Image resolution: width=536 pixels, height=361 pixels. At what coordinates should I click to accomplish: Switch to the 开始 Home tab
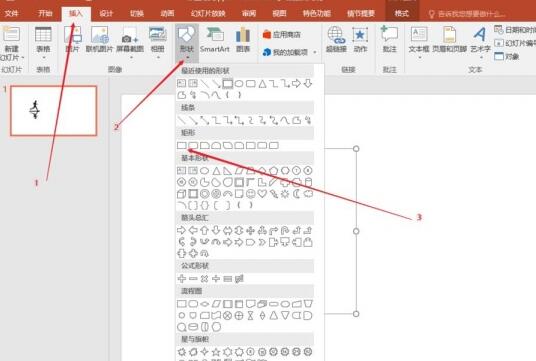pyautogui.click(x=45, y=14)
